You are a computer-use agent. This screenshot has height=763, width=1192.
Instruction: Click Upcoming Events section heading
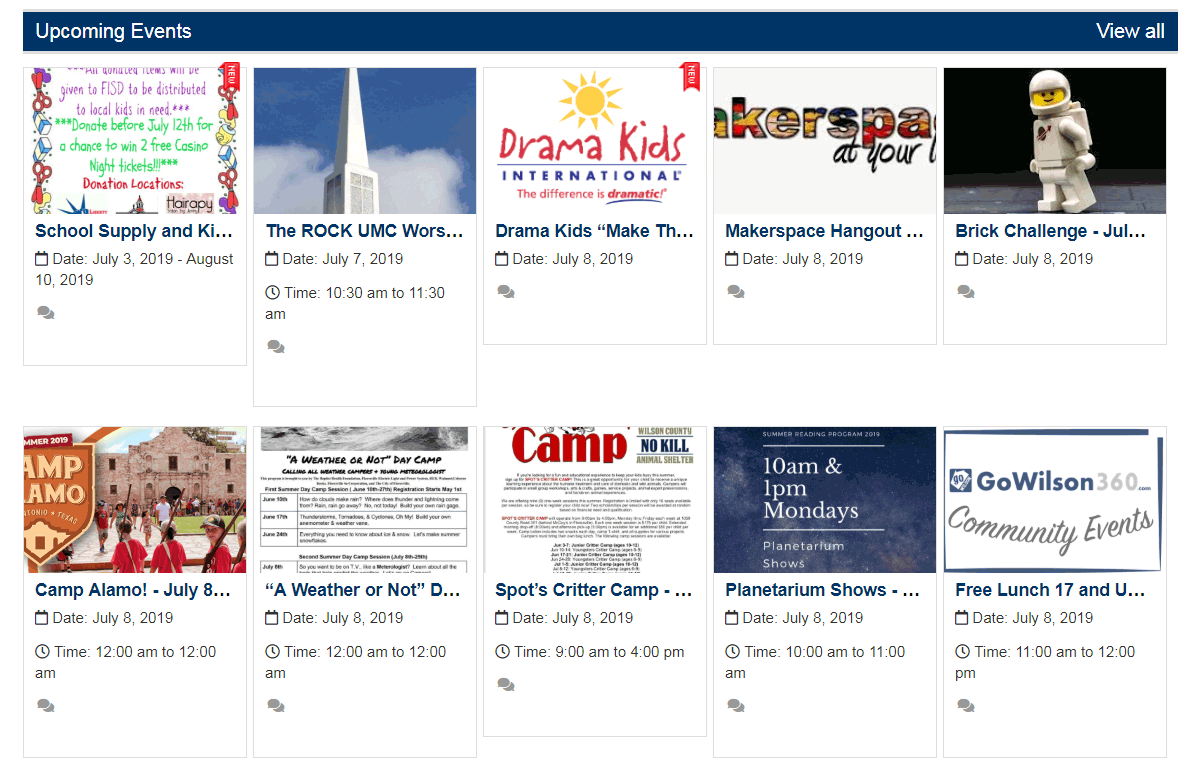pos(113,31)
